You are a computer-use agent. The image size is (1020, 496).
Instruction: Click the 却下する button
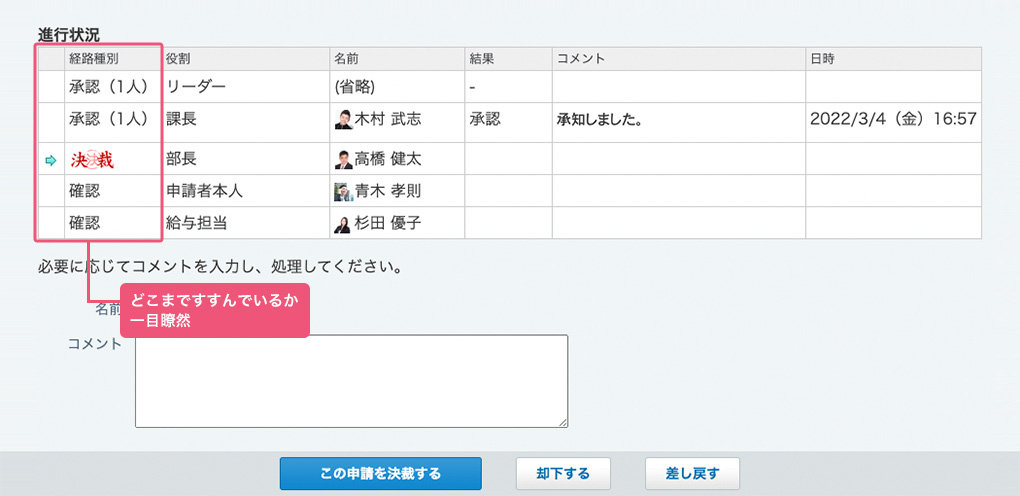point(563,473)
